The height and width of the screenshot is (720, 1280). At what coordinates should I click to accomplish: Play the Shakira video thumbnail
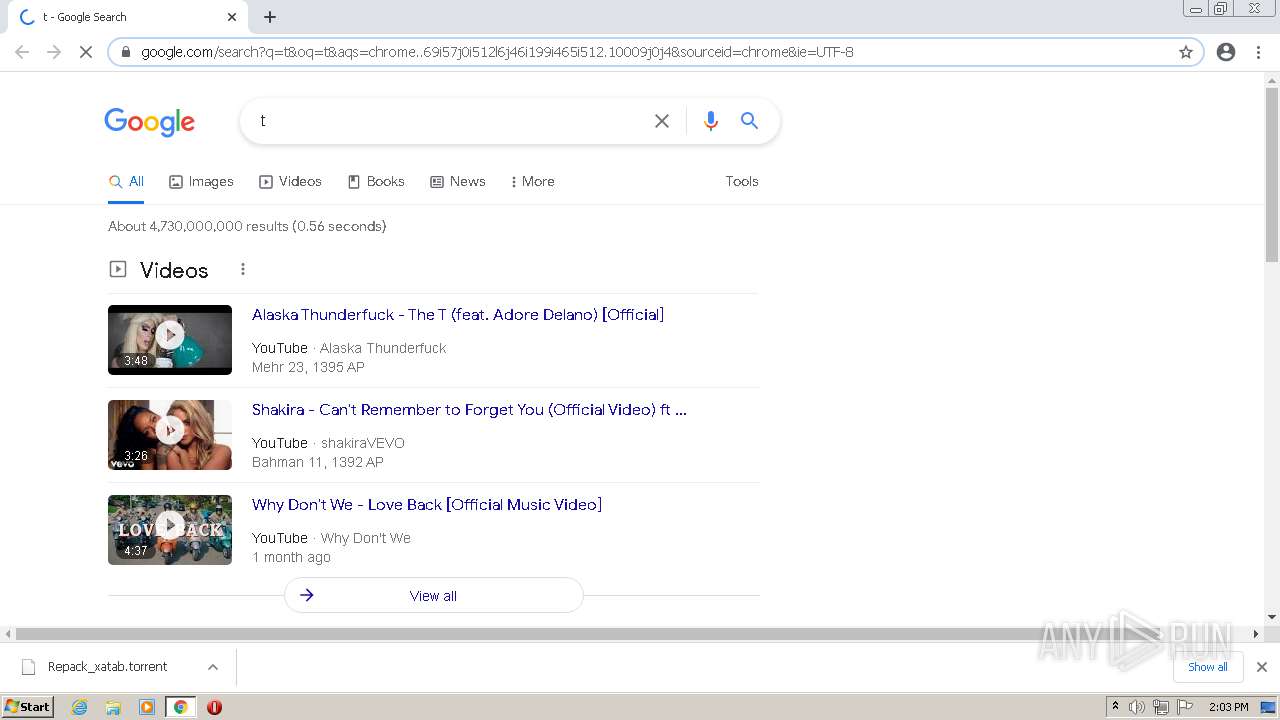point(170,435)
